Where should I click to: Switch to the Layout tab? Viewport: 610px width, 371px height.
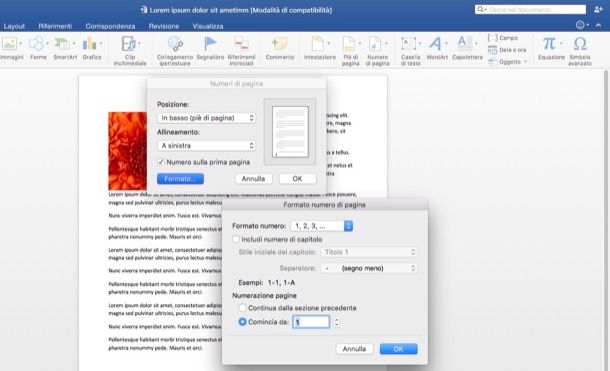(14, 26)
